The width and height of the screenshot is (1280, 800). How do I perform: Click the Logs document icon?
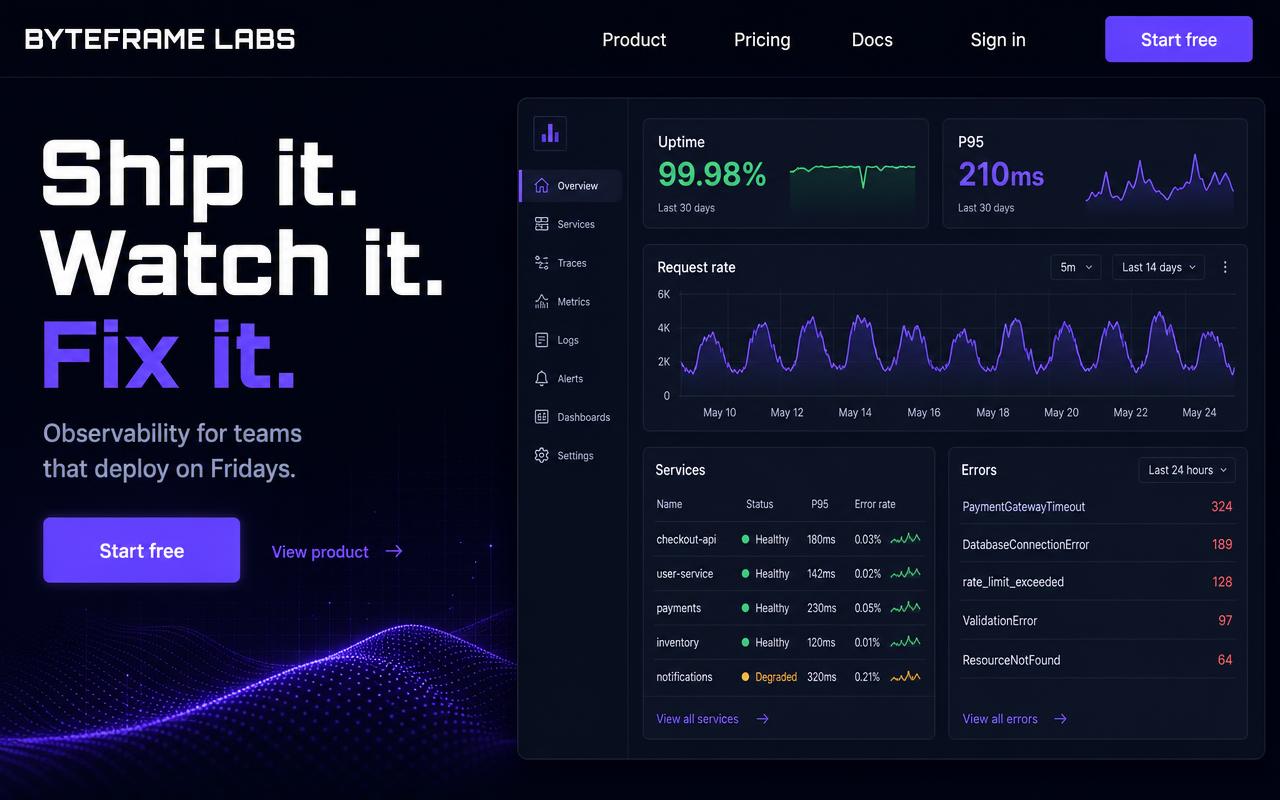point(542,340)
